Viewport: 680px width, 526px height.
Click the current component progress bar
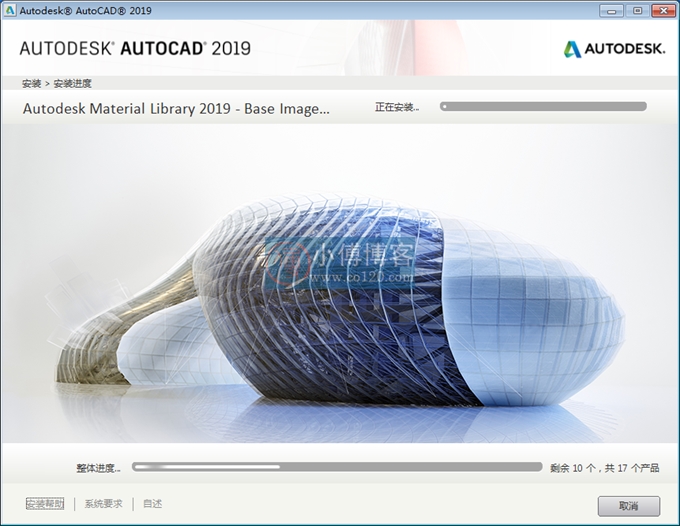543,106
